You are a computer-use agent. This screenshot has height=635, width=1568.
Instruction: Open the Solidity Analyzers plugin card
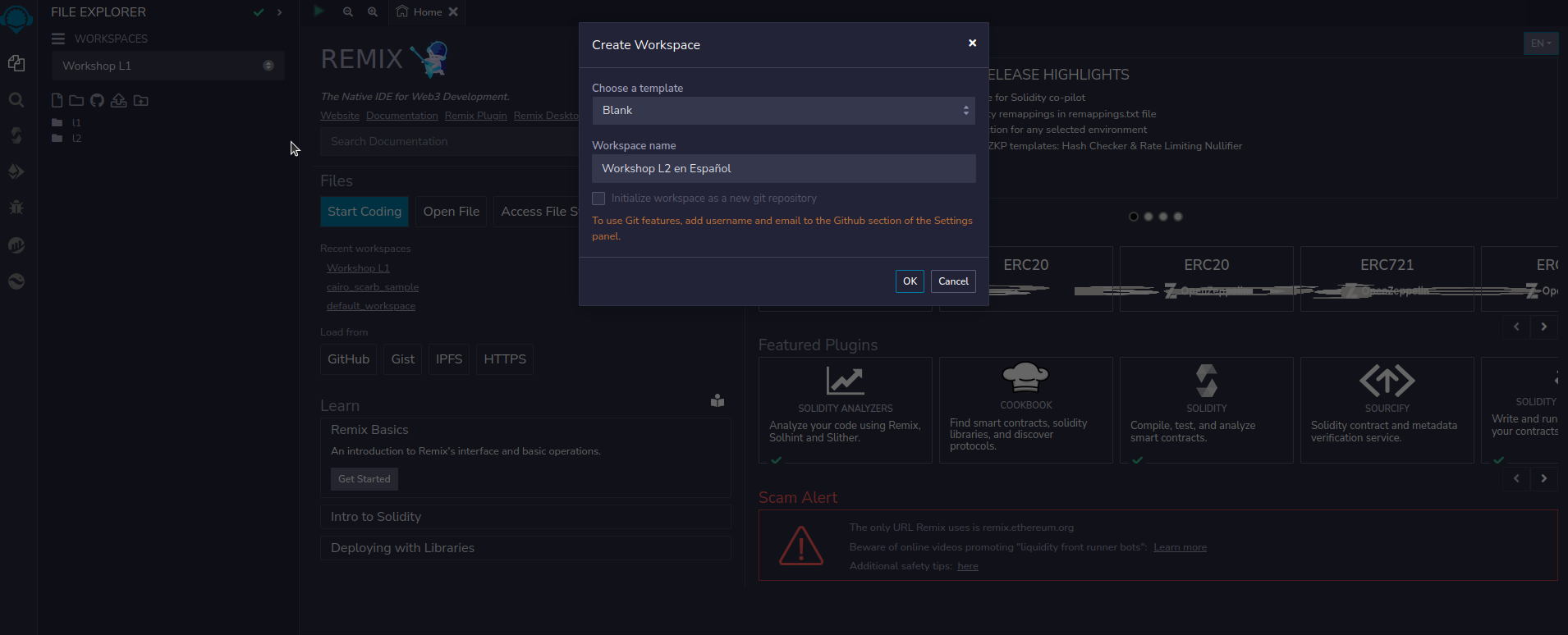846,410
